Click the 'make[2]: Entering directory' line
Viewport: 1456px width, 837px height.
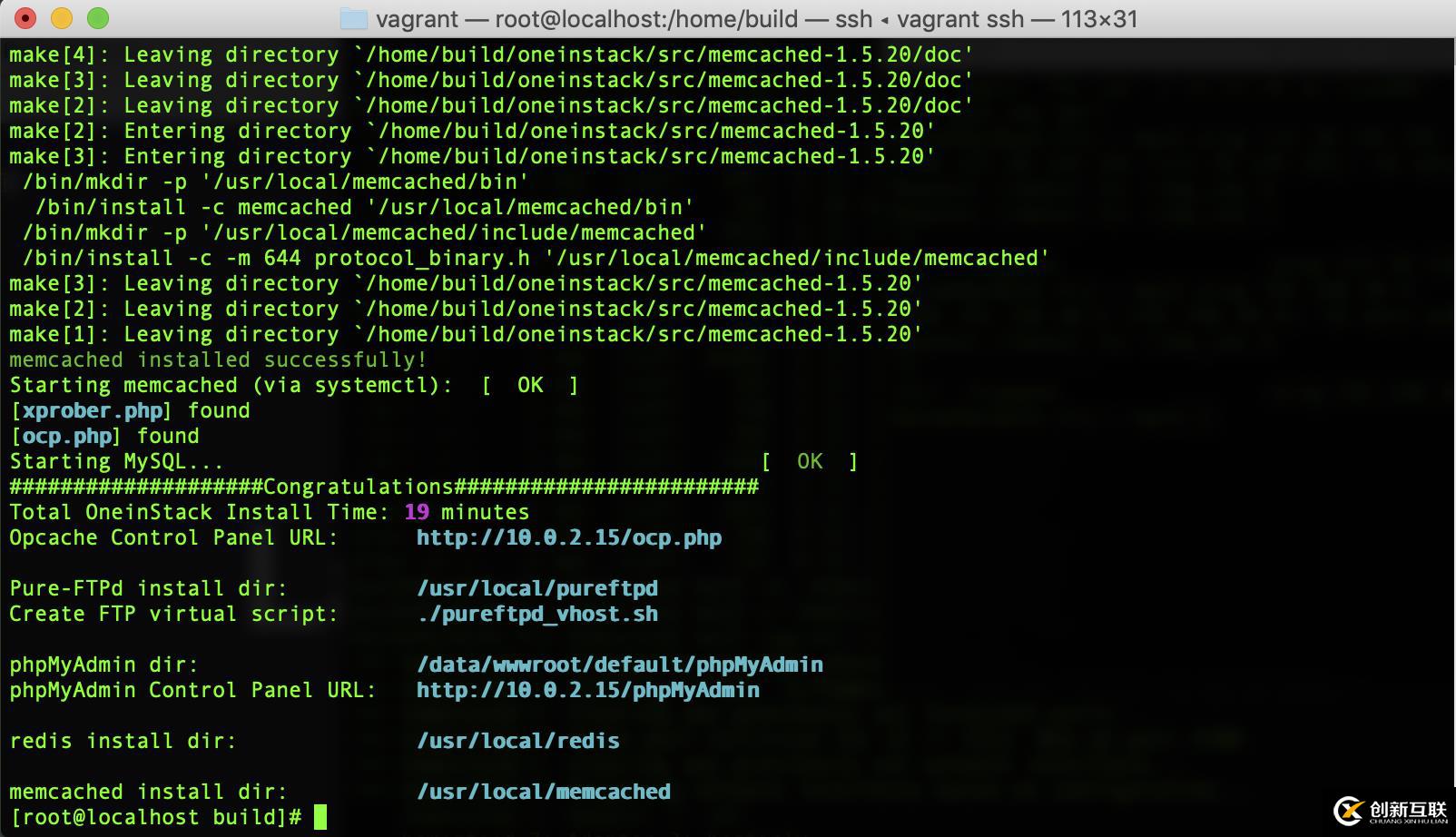point(472,131)
